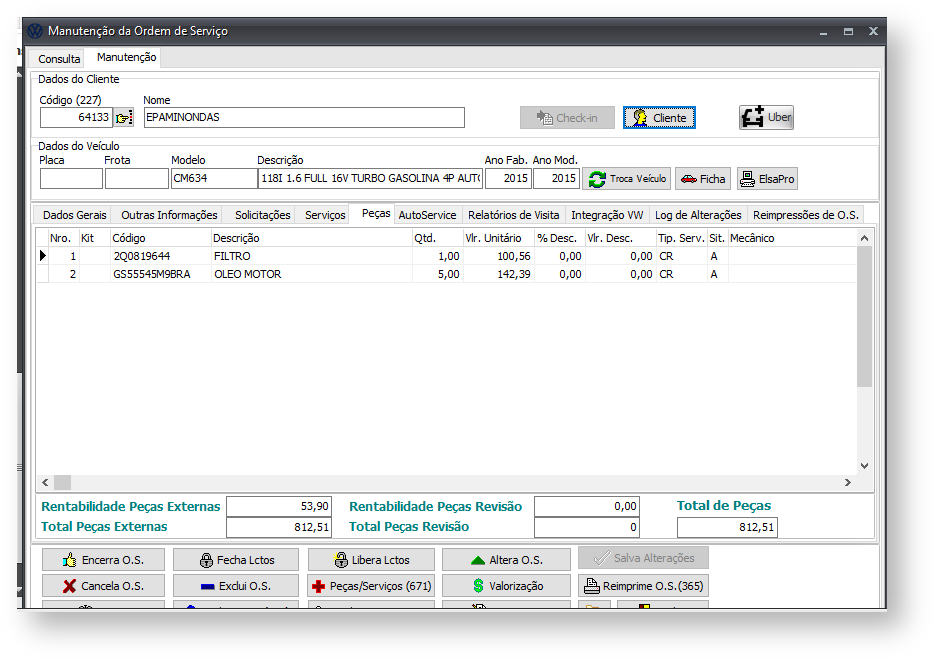
Task: Click the Nome input field
Action: (304, 118)
